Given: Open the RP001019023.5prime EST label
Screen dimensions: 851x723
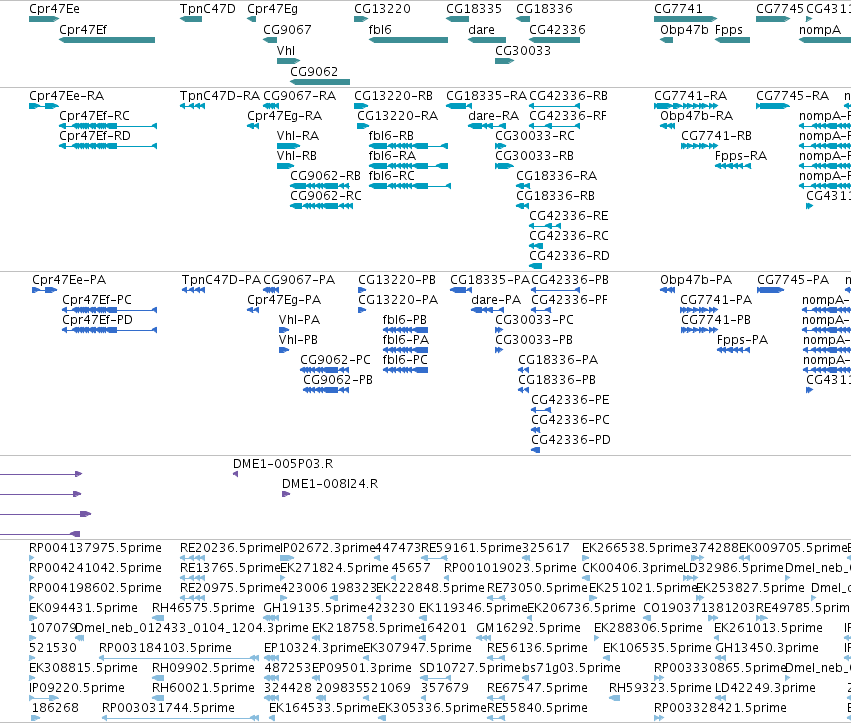Looking at the screenshot, I should point(510,568).
